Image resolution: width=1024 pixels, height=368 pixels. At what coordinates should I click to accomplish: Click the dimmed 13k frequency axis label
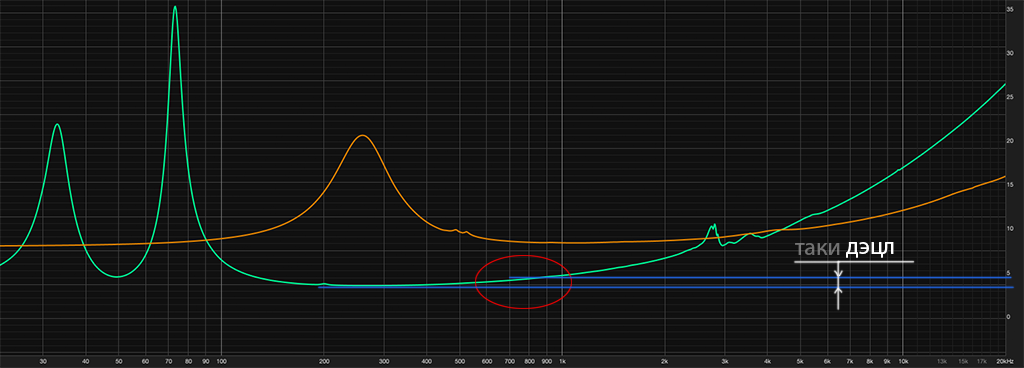tap(942, 361)
